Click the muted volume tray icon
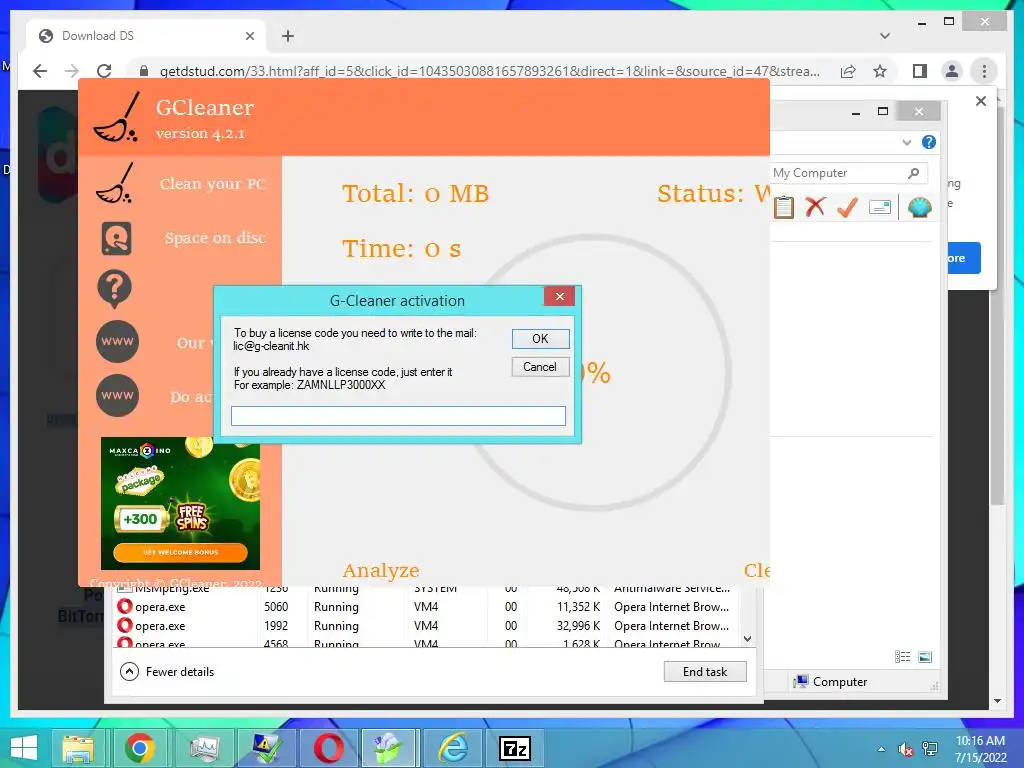This screenshot has width=1024, height=768. 905,749
